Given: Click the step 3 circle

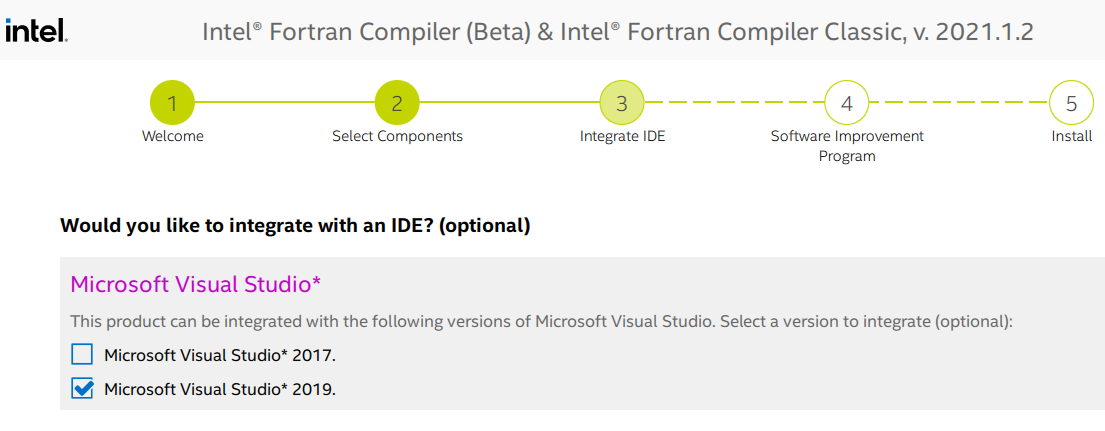Looking at the screenshot, I should click(622, 103).
